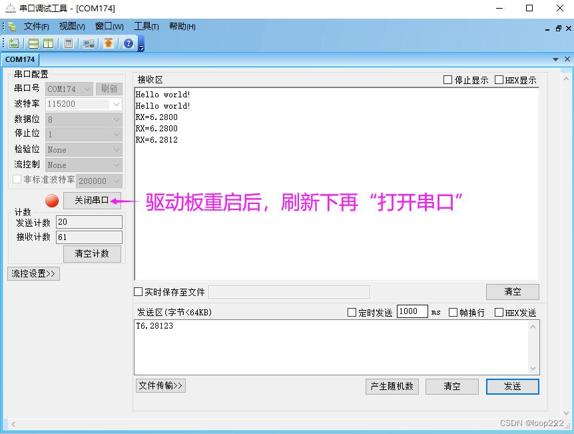Open the 窗口(W) menu

point(109,26)
